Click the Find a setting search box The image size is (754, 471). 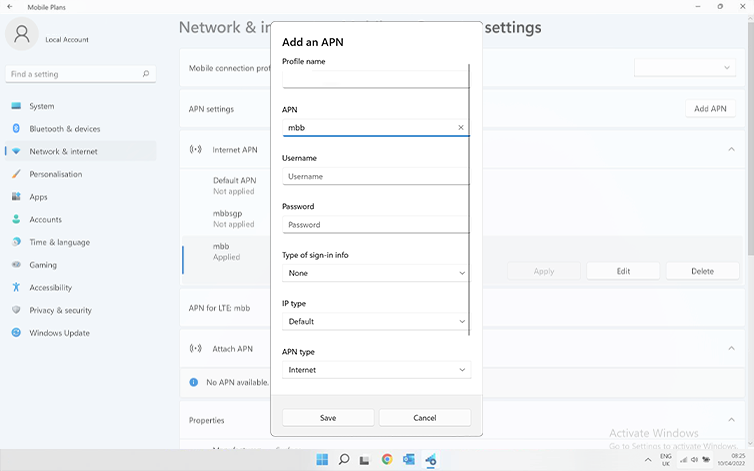[x=78, y=74]
